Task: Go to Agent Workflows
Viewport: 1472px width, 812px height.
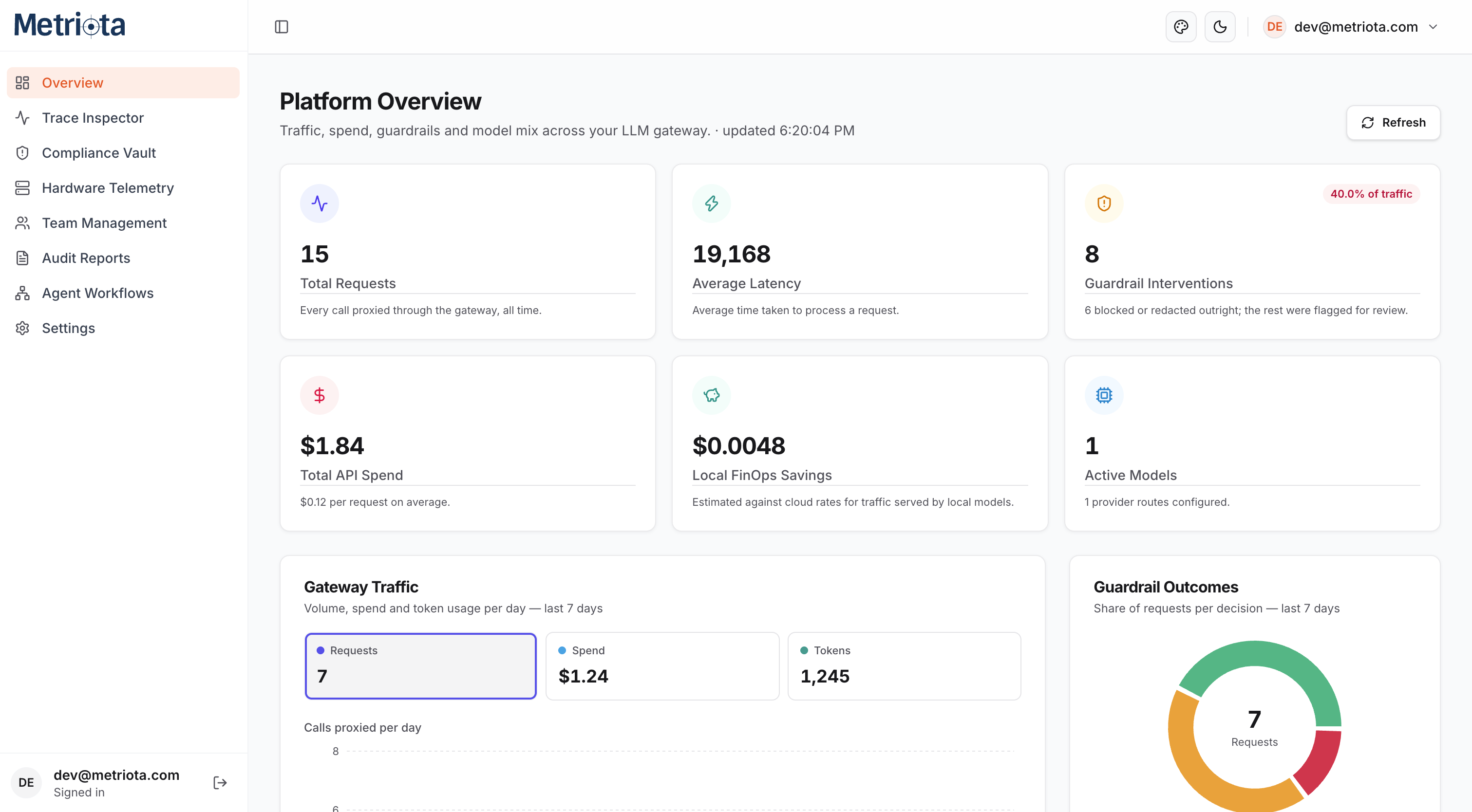Action: click(123, 293)
